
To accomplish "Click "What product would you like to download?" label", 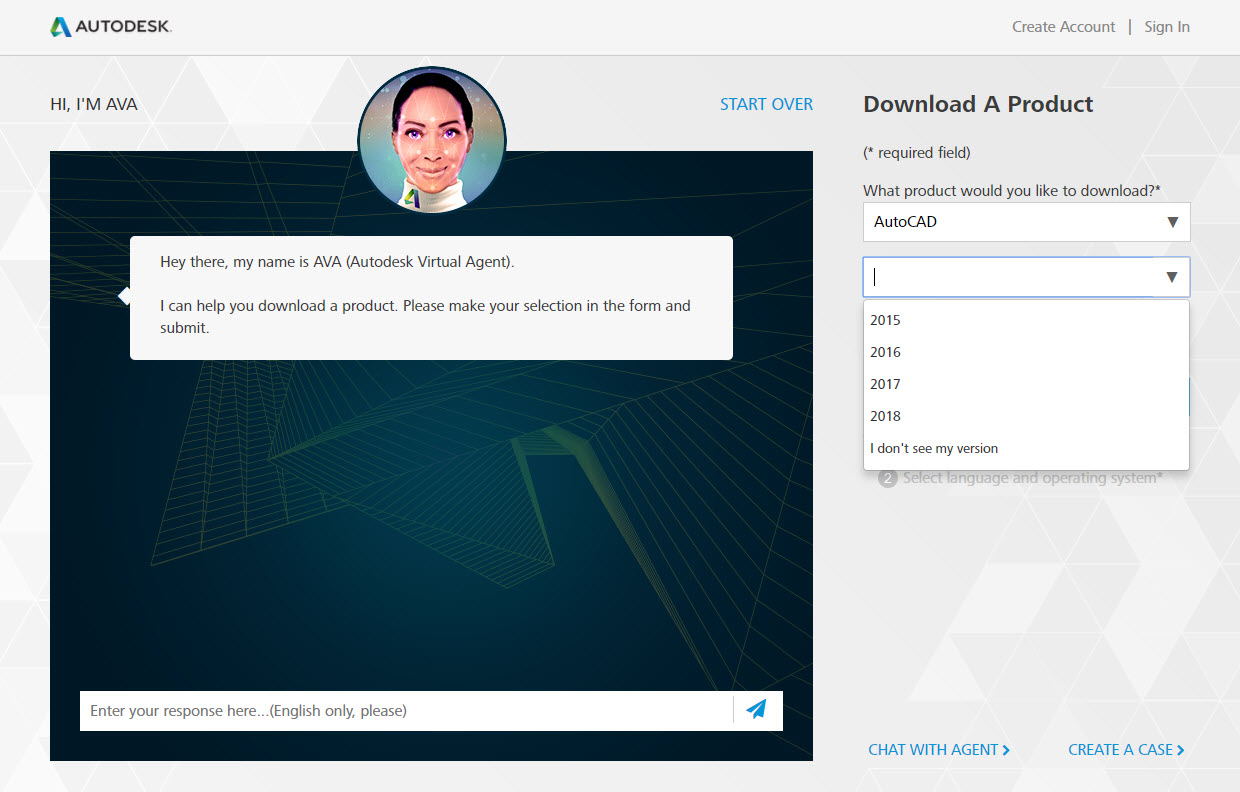I will coord(1012,190).
